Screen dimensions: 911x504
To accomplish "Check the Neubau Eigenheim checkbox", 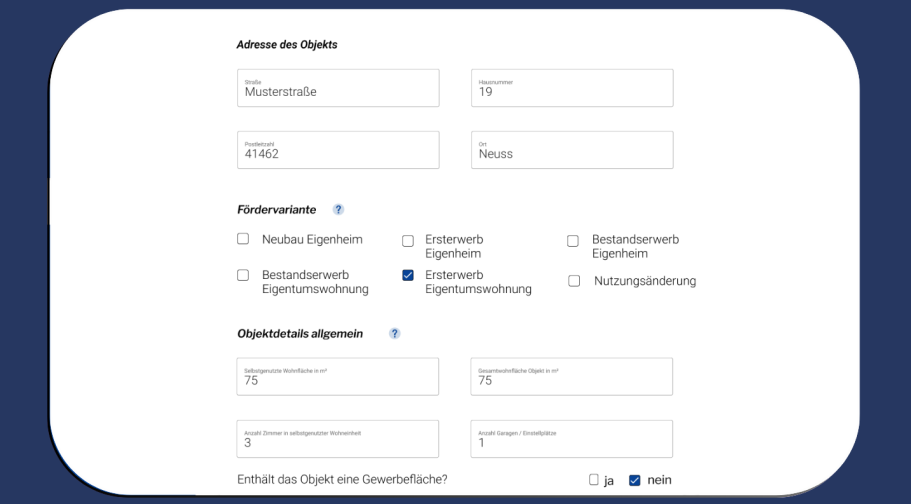I will (x=243, y=239).
